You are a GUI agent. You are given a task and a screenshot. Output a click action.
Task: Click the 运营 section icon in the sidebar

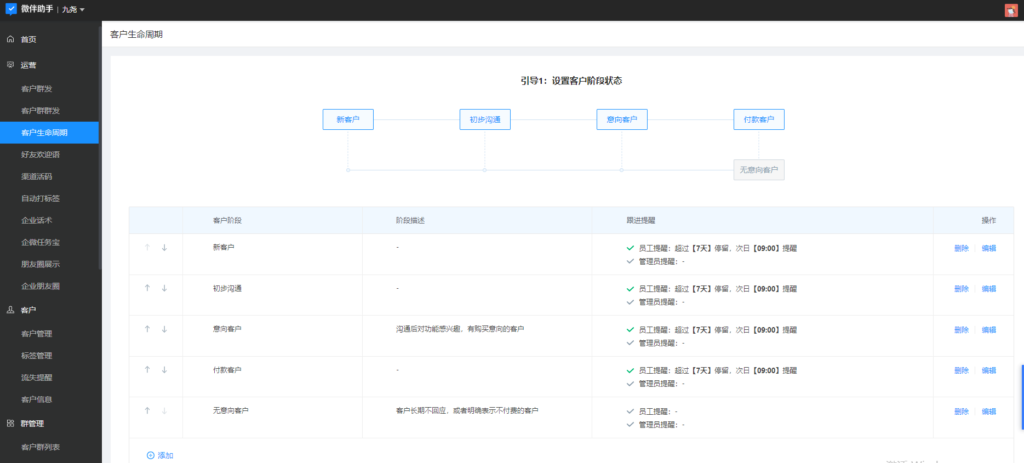(x=10, y=65)
